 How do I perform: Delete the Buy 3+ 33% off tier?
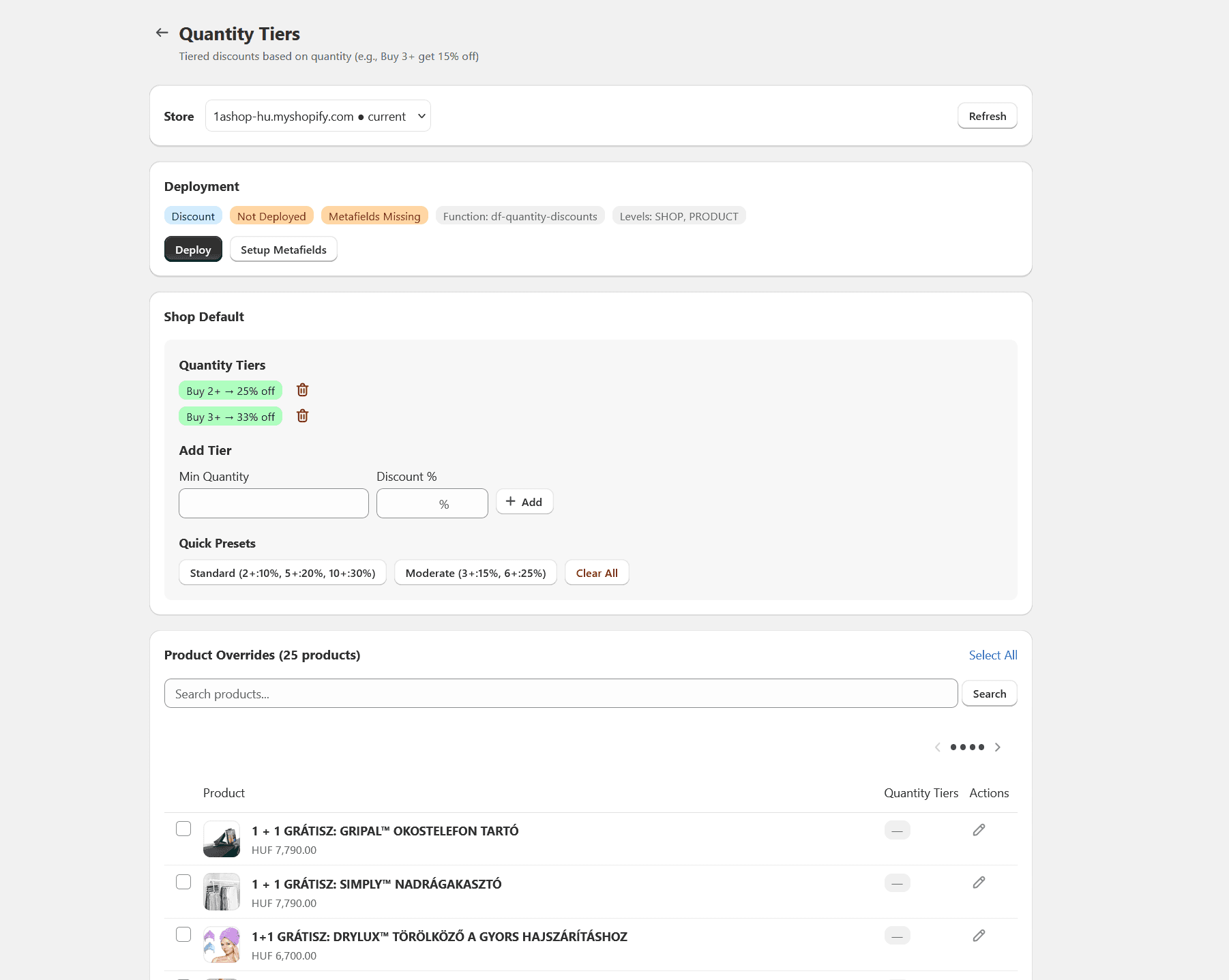(x=303, y=416)
